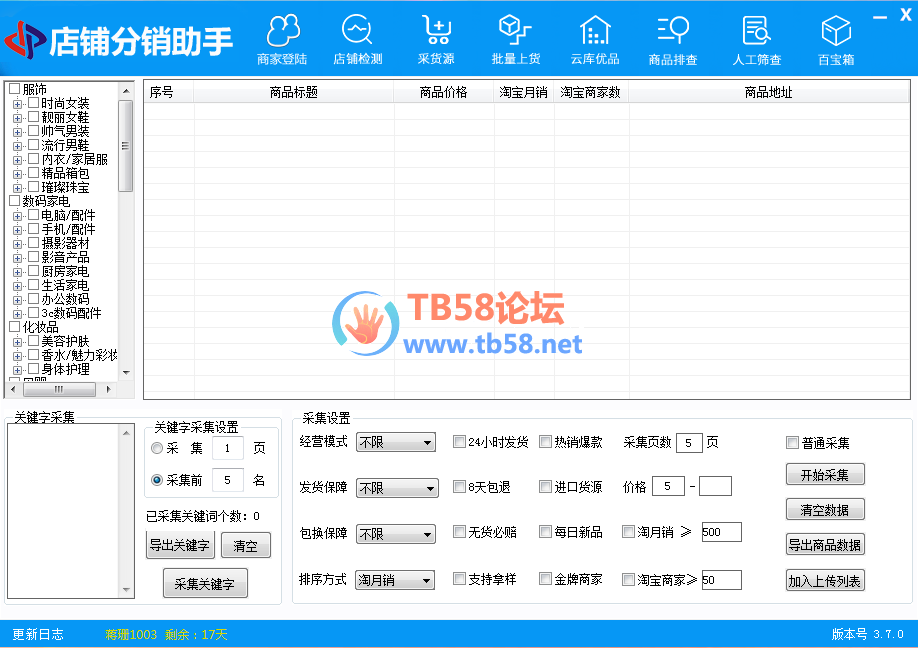This screenshot has height=648, width=918.
Task: Open the 百宝箱 toolbox icon
Action: click(x=836, y=40)
